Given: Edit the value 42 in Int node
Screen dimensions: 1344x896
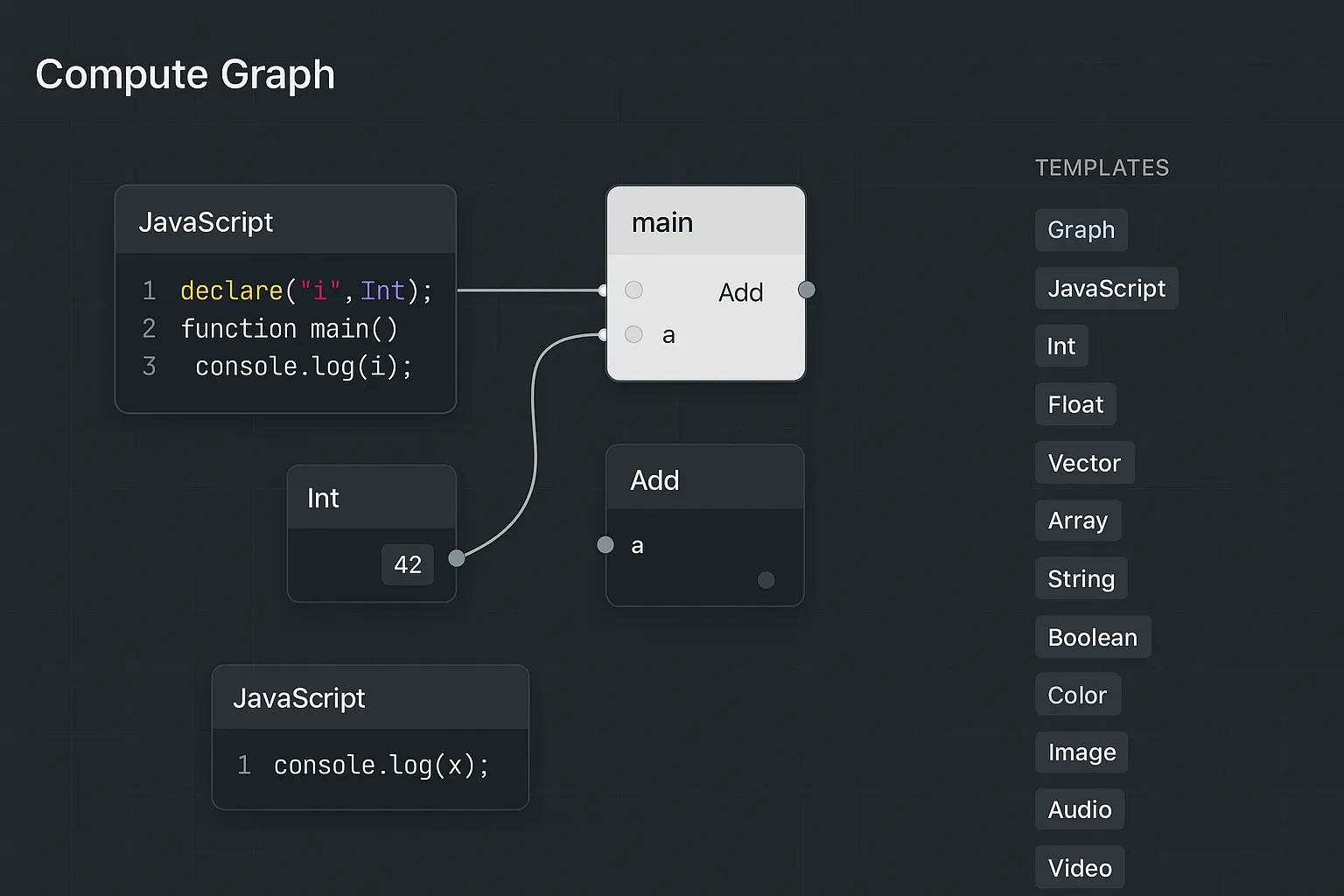Looking at the screenshot, I should (408, 564).
